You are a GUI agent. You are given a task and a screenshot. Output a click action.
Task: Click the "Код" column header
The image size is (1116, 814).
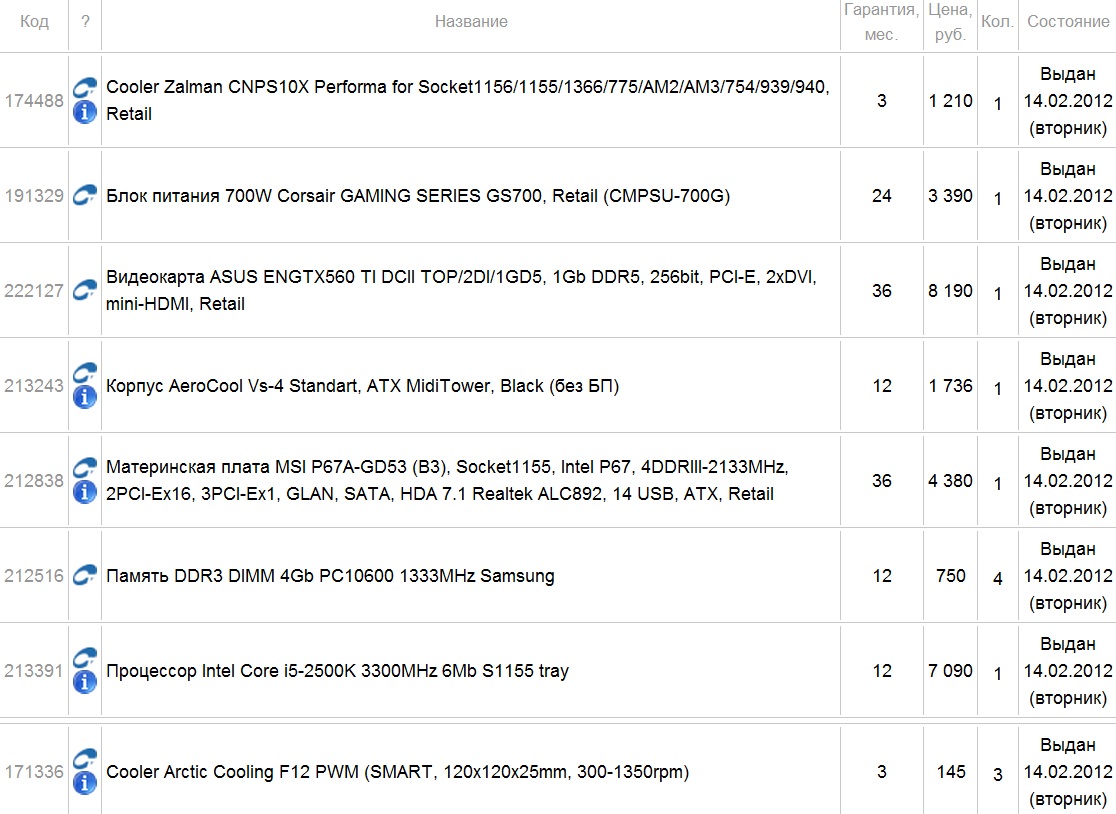(x=34, y=22)
